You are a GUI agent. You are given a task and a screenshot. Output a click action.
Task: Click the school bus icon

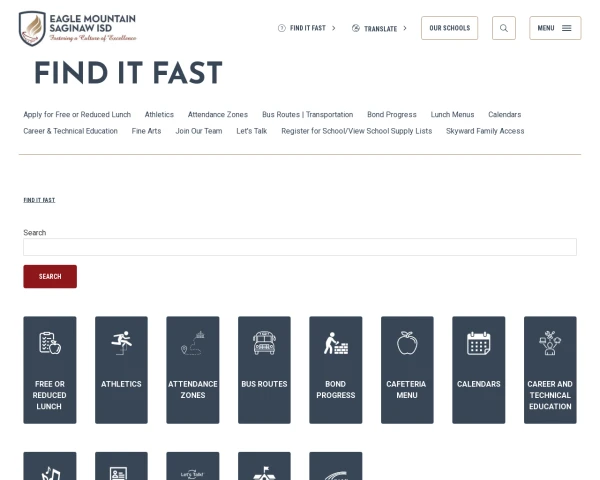[x=264, y=343]
